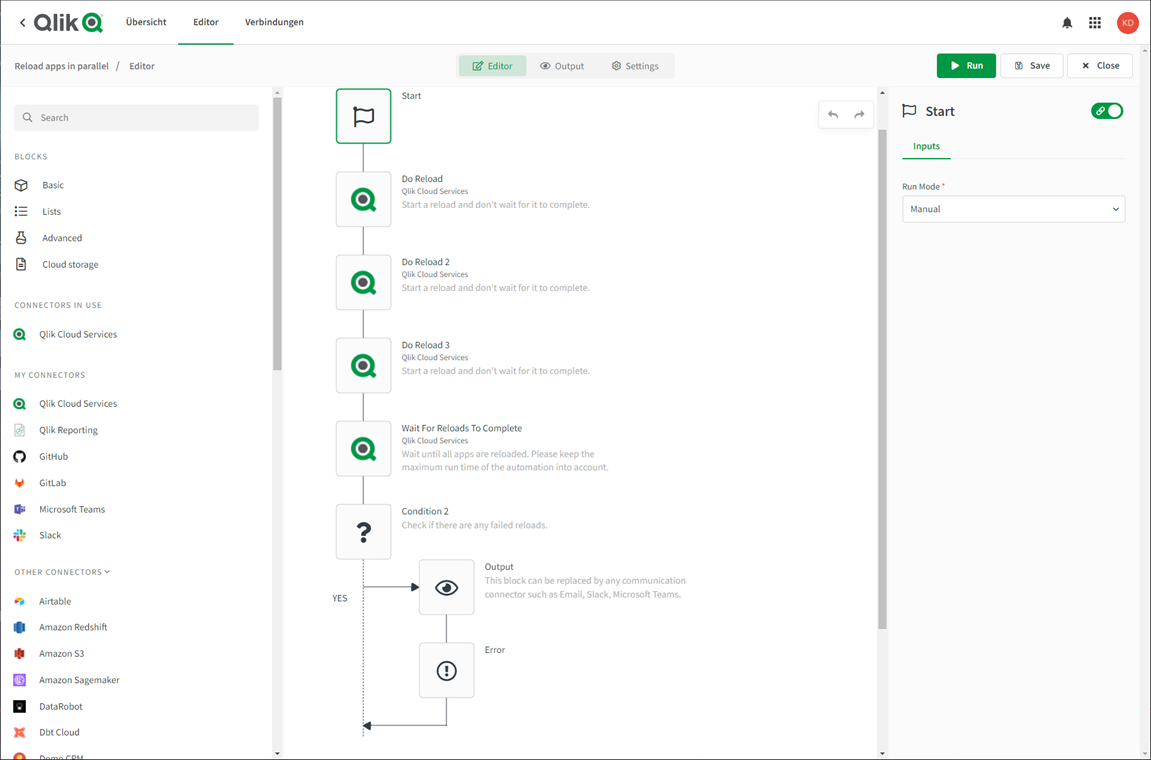The width and height of the screenshot is (1151, 760).
Task: Select Wait For Reloads To Complete block
Action: (x=363, y=448)
